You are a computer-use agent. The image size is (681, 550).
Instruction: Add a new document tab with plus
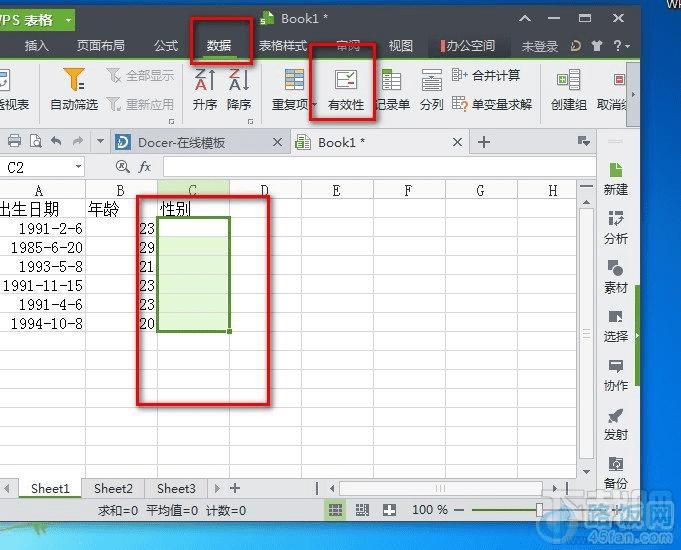(x=484, y=142)
